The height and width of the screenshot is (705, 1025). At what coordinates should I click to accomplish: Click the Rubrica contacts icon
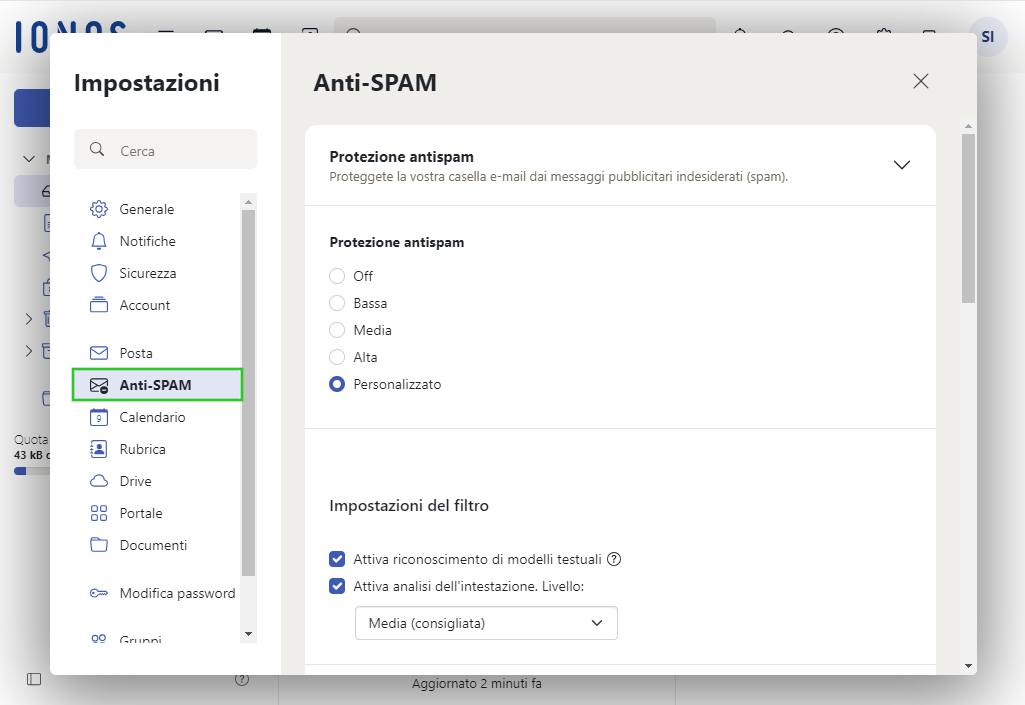[99, 449]
